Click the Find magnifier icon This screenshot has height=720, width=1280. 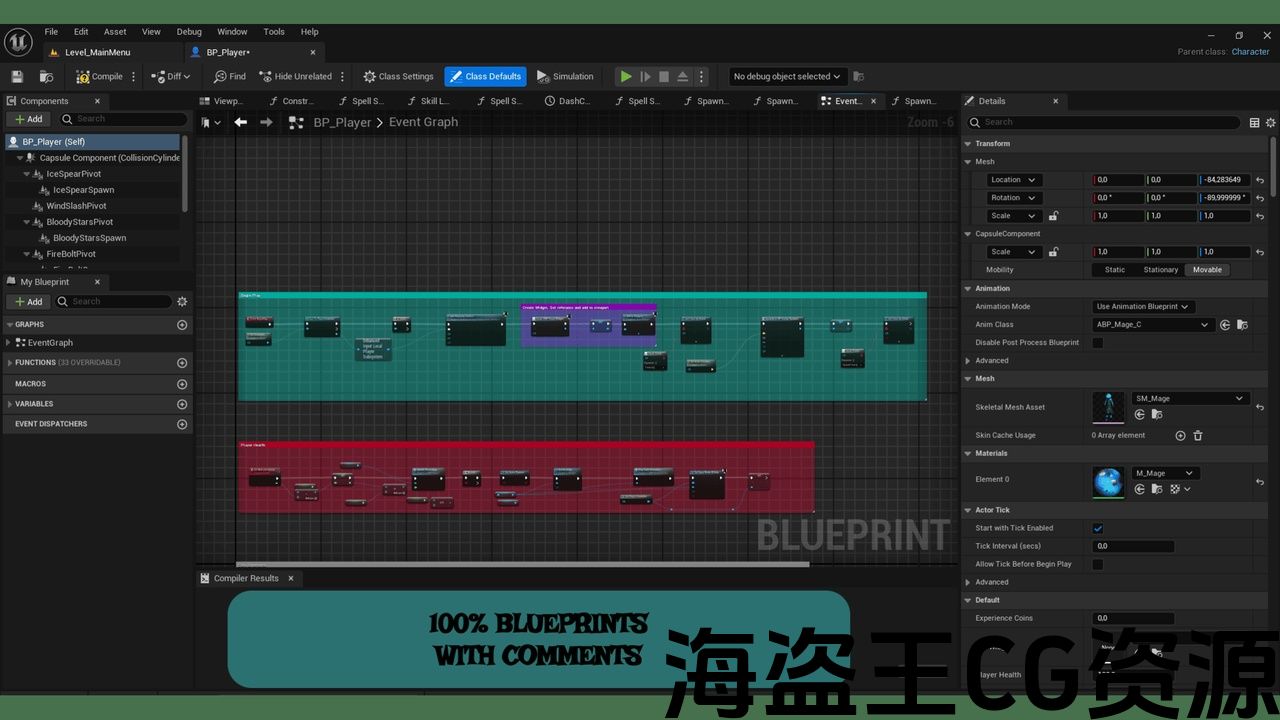(x=220, y=77)
